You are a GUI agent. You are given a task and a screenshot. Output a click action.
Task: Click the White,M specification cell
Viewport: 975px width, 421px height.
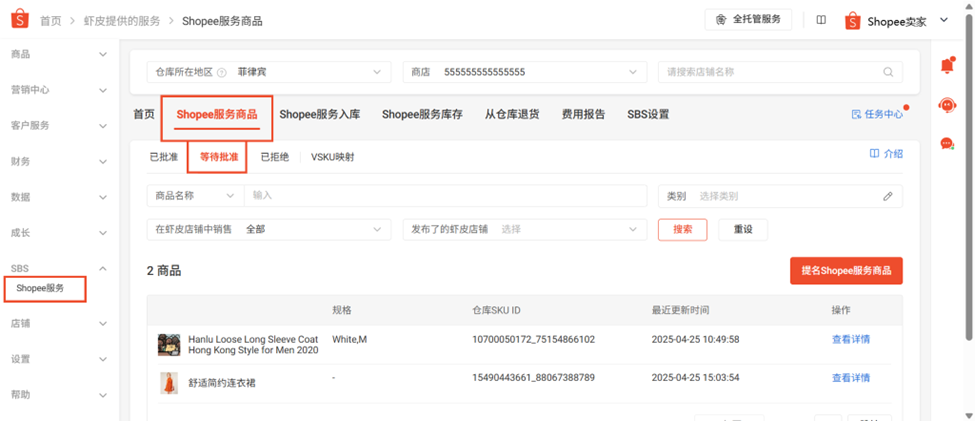349,340
